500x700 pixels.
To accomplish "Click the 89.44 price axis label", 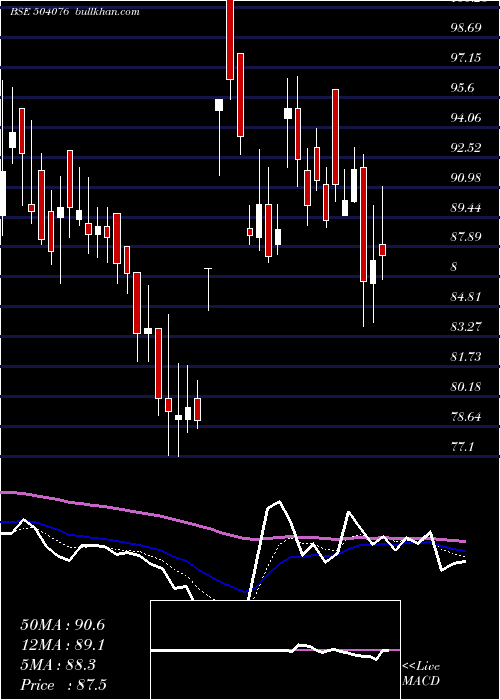I will coord(466,208).
